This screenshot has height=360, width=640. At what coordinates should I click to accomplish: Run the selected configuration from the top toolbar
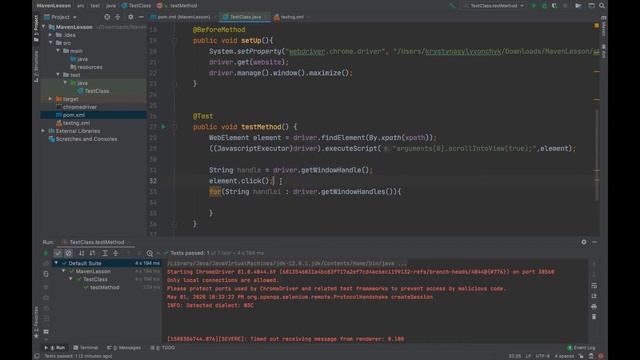(x=533, y=6)
